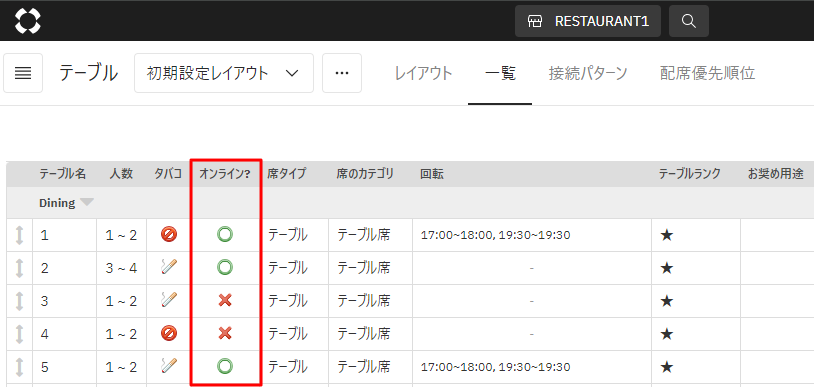Click the Dining group label
The image size is (817, 387).
pyautogui.click(x=57, y=203)
